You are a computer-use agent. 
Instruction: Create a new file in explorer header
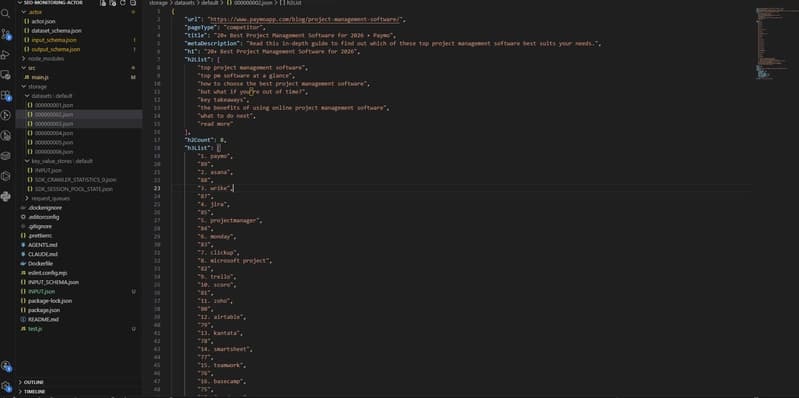pyautogui.click(x=103, y=3)
